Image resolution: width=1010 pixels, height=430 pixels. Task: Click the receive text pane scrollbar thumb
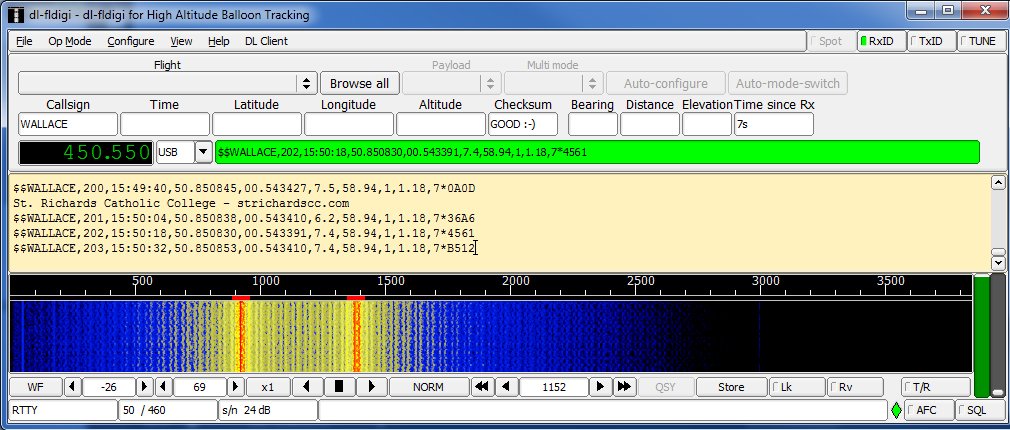click(998, 252)
